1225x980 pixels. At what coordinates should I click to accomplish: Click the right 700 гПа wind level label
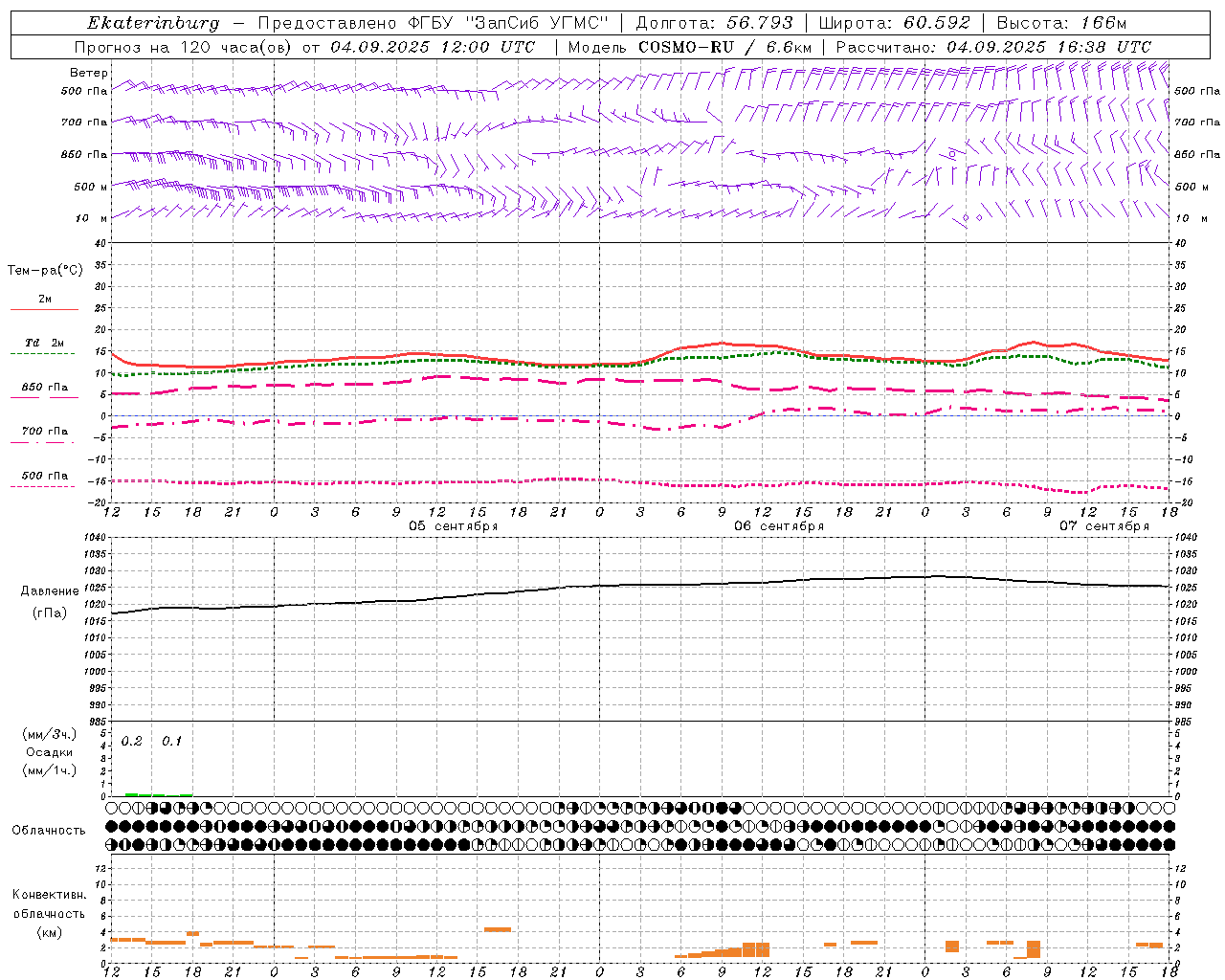point(1197,122)
